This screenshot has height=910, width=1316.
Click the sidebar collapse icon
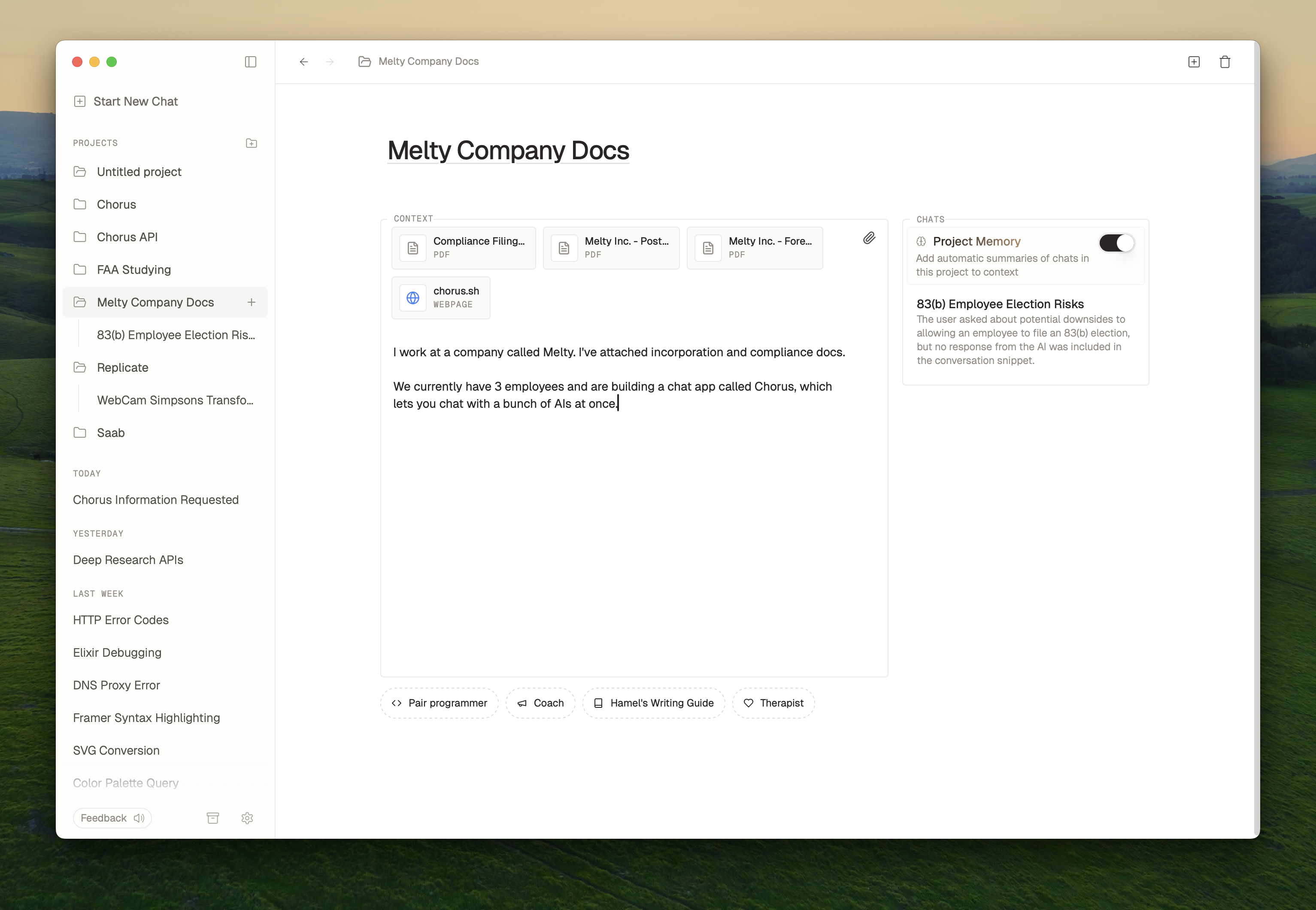point(250,61)
